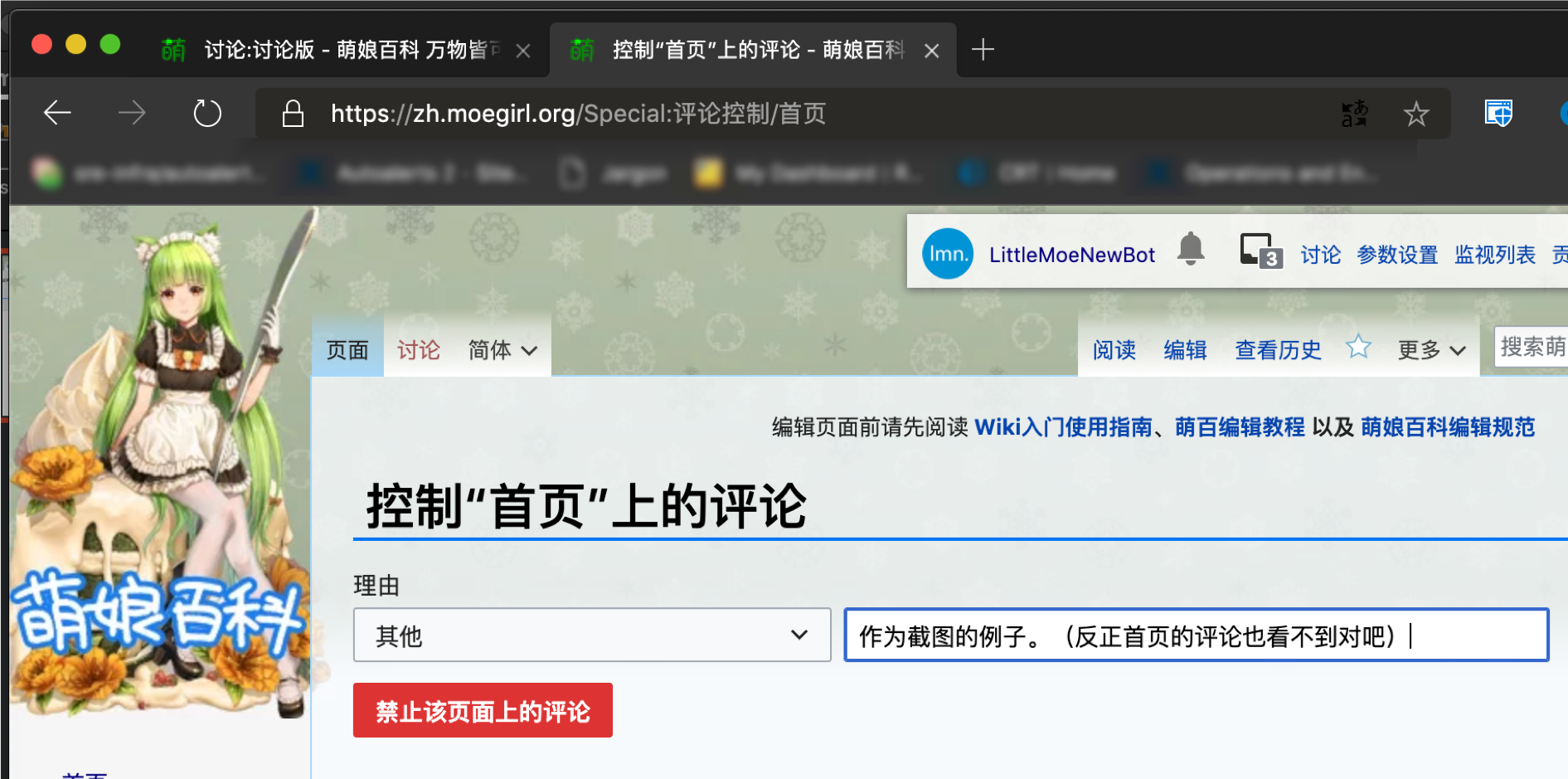Viewport: 1568px width, 779px height.
Task: Click the LittleMoeNewBot user avatar
Action: coord(947,254)
